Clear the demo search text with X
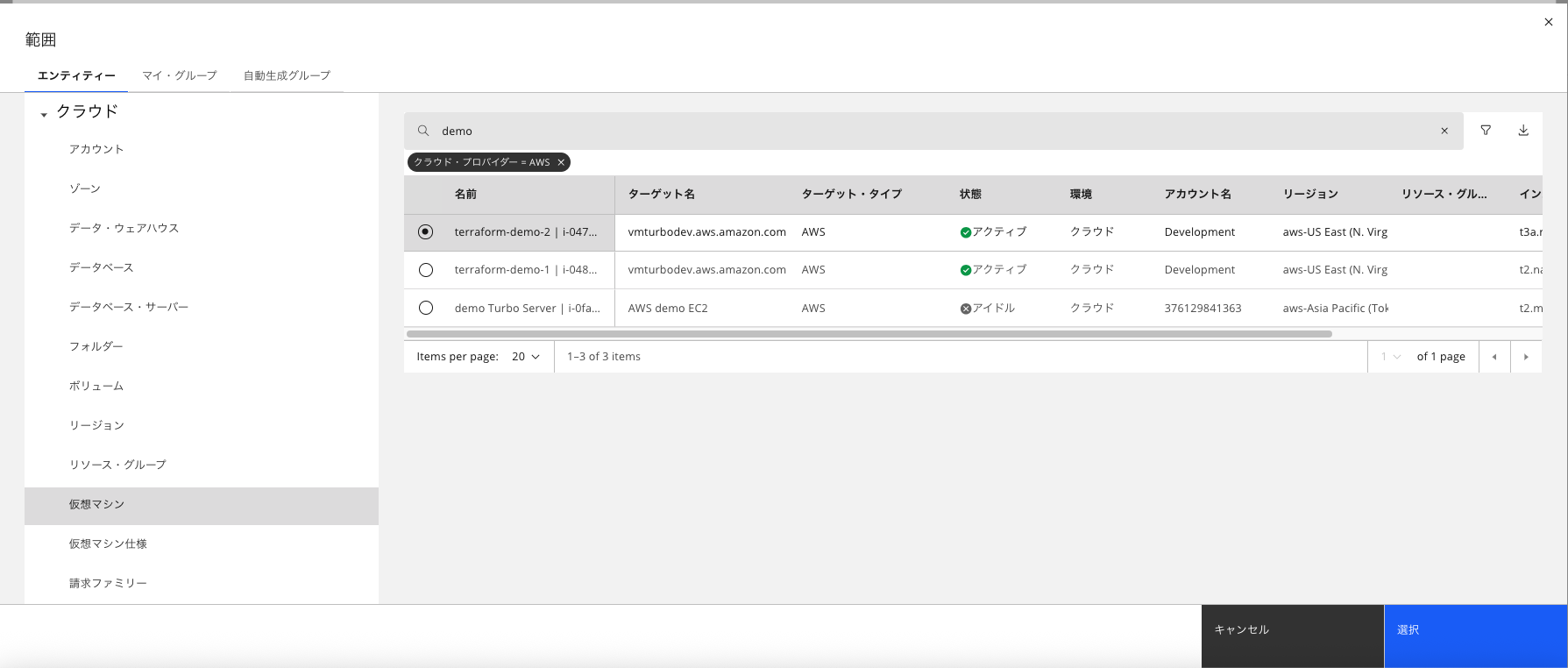This screenshot has height=668, width=1568. 1444,131
